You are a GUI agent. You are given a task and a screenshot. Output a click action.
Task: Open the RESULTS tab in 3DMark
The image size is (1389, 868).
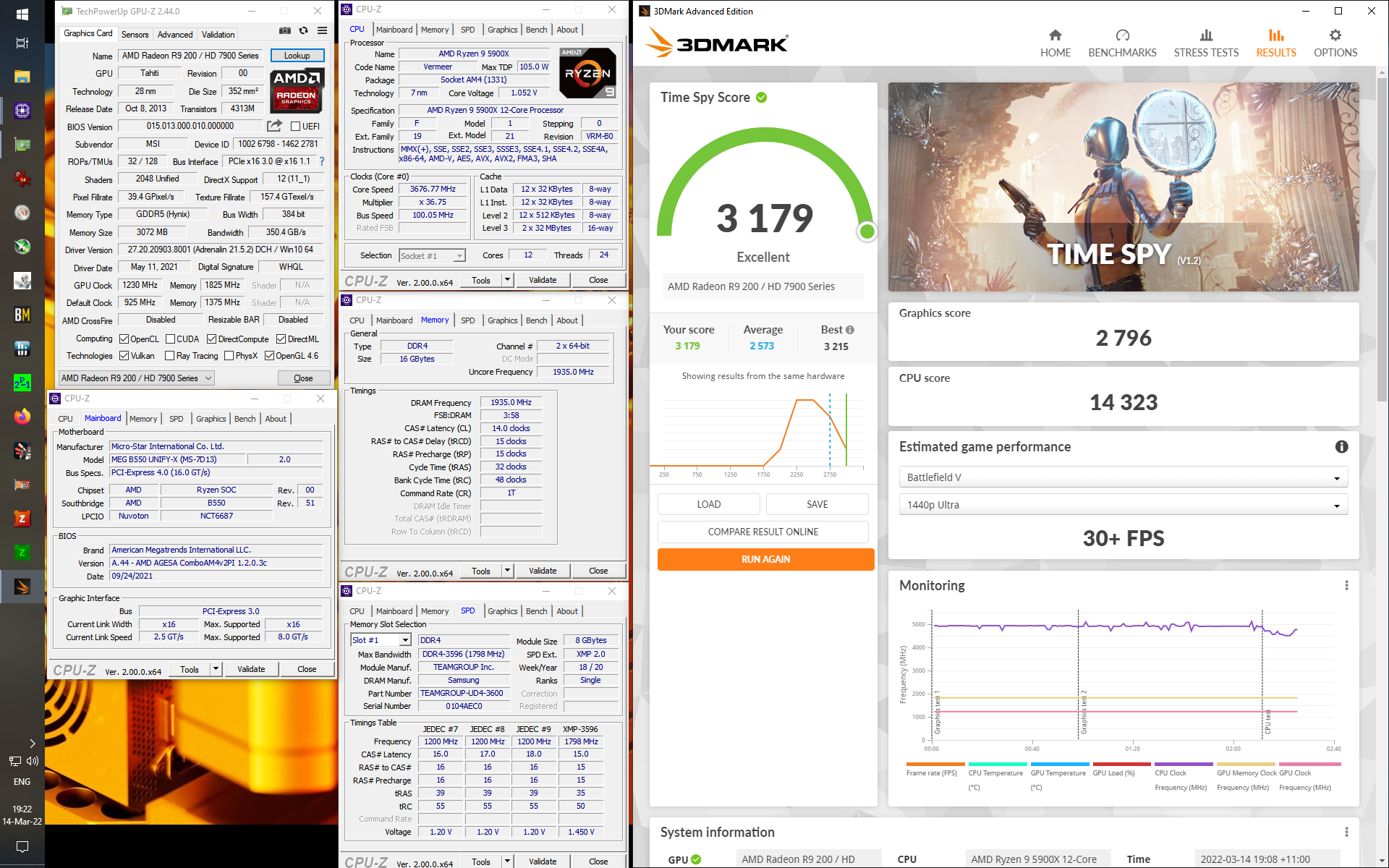tap(1276, 43)
